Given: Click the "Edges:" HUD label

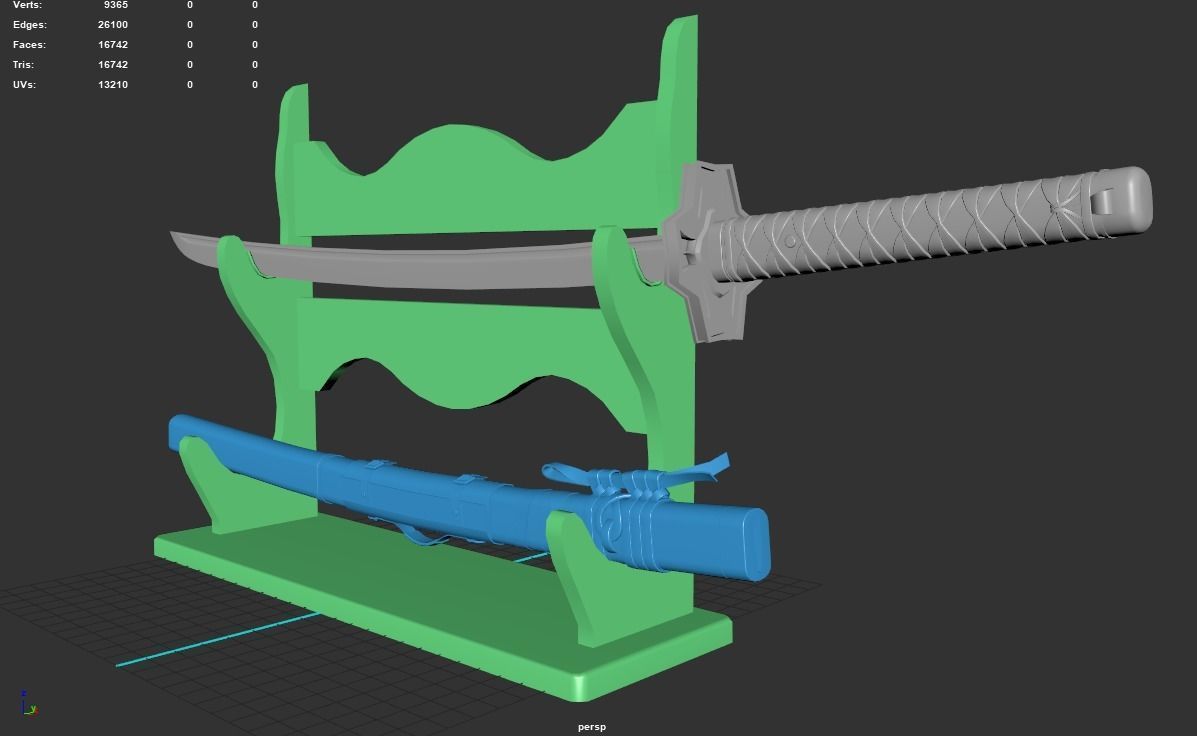Looking at the screenshot, I should 30,24.
